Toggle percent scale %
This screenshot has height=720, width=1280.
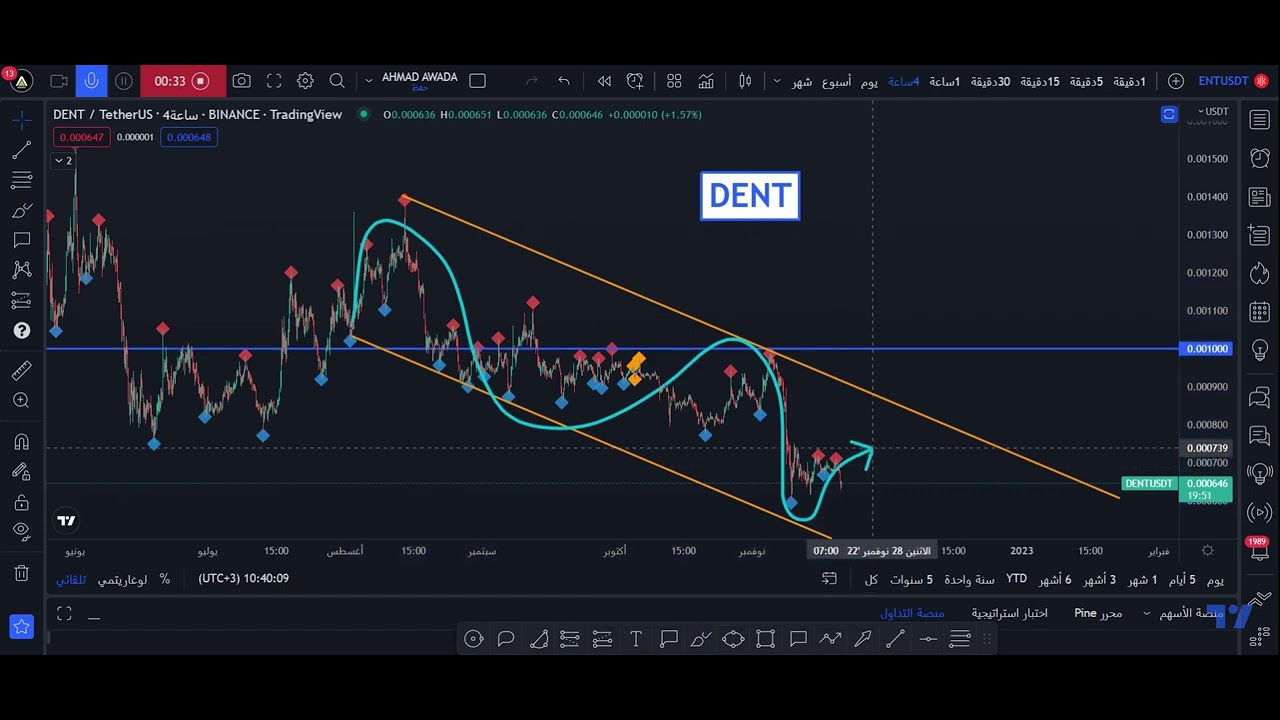[165, 579]
